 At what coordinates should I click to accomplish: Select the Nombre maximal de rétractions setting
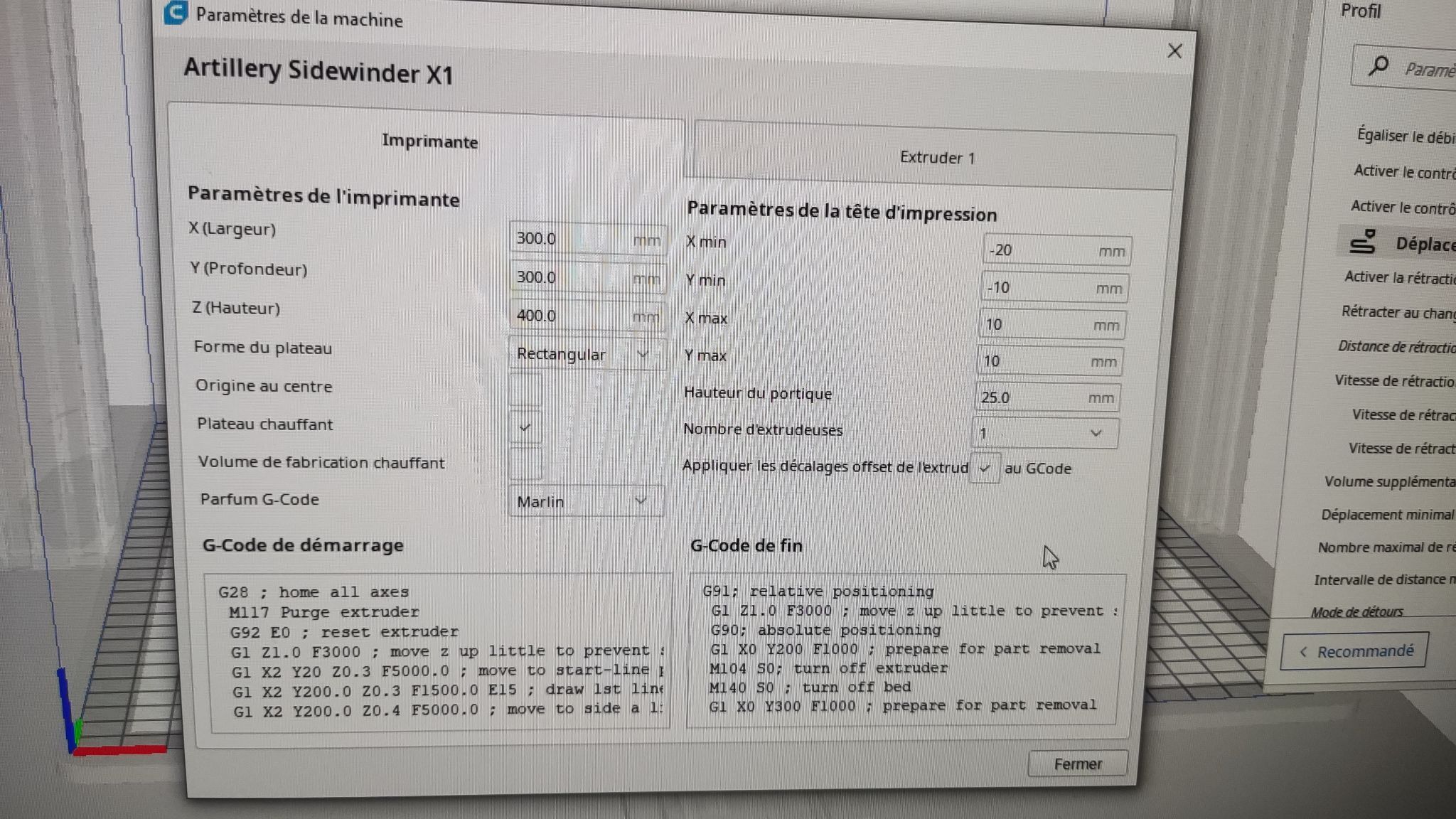click(x=1386, y=547)
